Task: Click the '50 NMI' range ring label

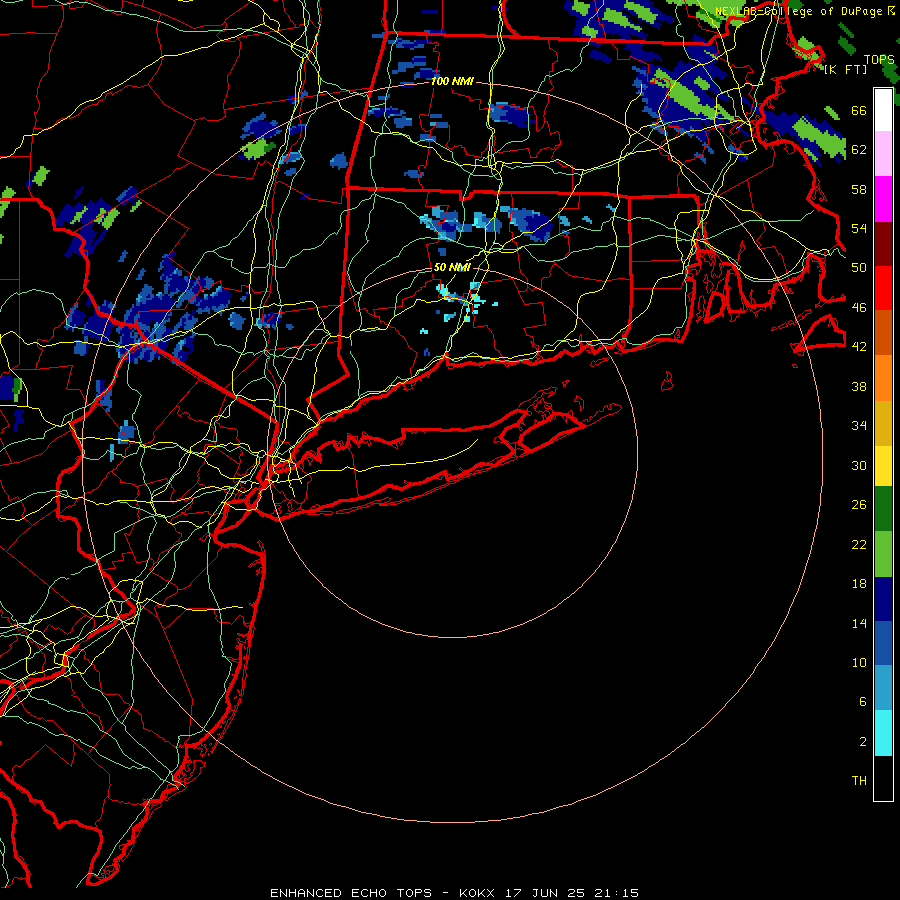Action: pyautogui.click(x=452, y=267)
